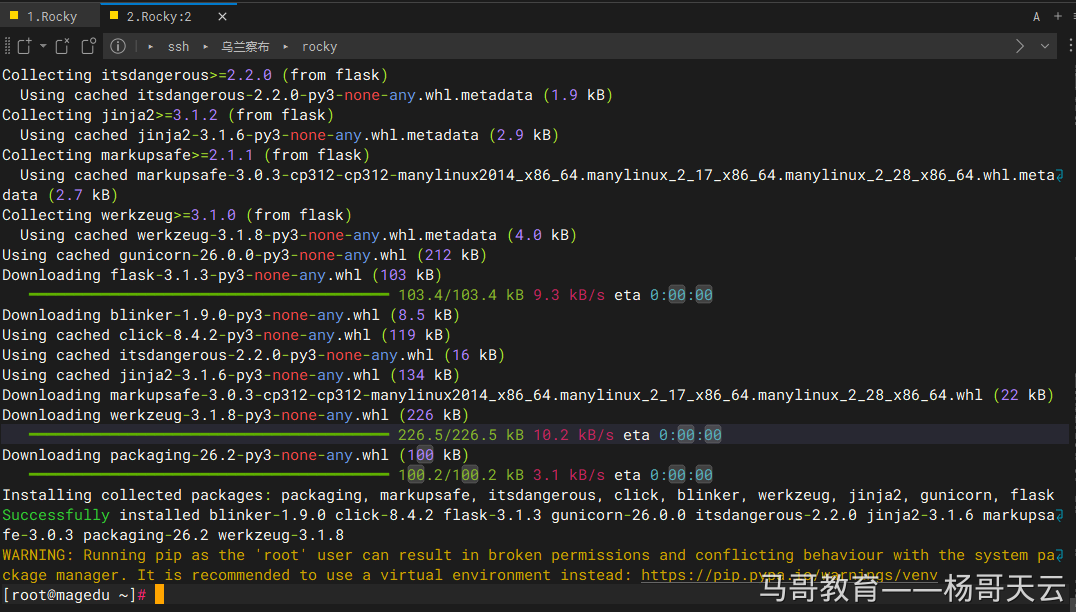
Task: Click "Downloading blinker-1.9.0-py3-none-any.whl" line
Action: pyautogui.click(x=231, y=315)
